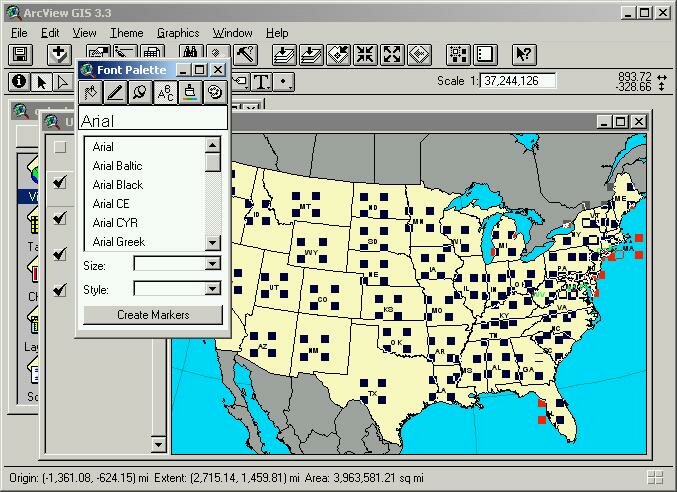Select the black Pointer arrow tool
677x492 pixels.
click(x=42, y=82)
